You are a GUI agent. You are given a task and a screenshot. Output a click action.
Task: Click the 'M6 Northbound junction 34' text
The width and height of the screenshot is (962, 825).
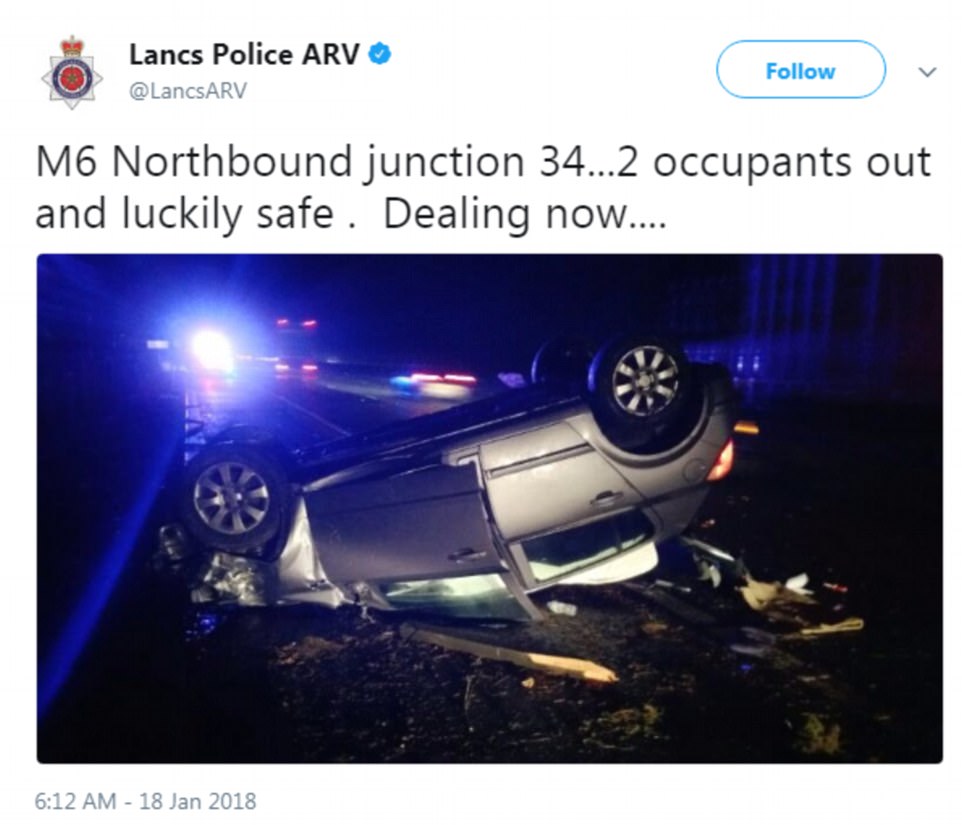pyautogui.click(x=310, y=162)
